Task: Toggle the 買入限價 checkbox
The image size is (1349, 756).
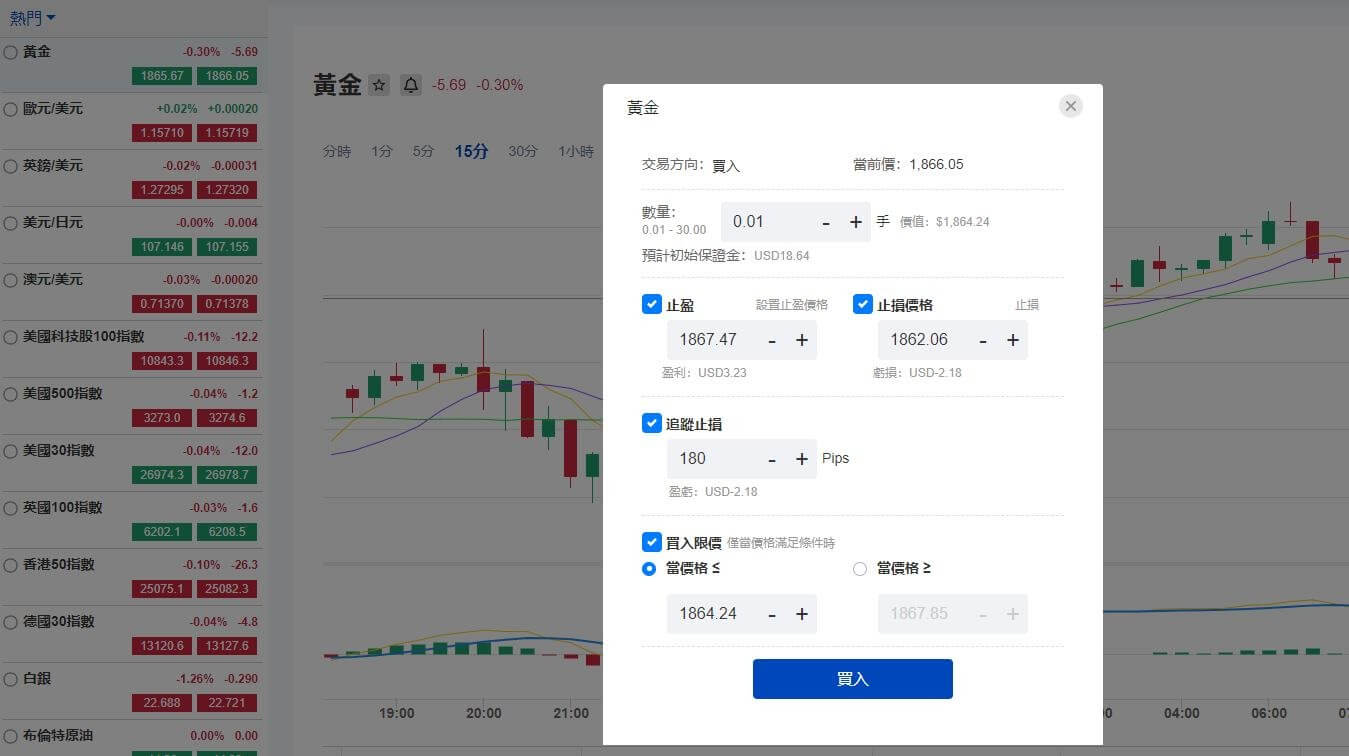Action: [652, 542]
